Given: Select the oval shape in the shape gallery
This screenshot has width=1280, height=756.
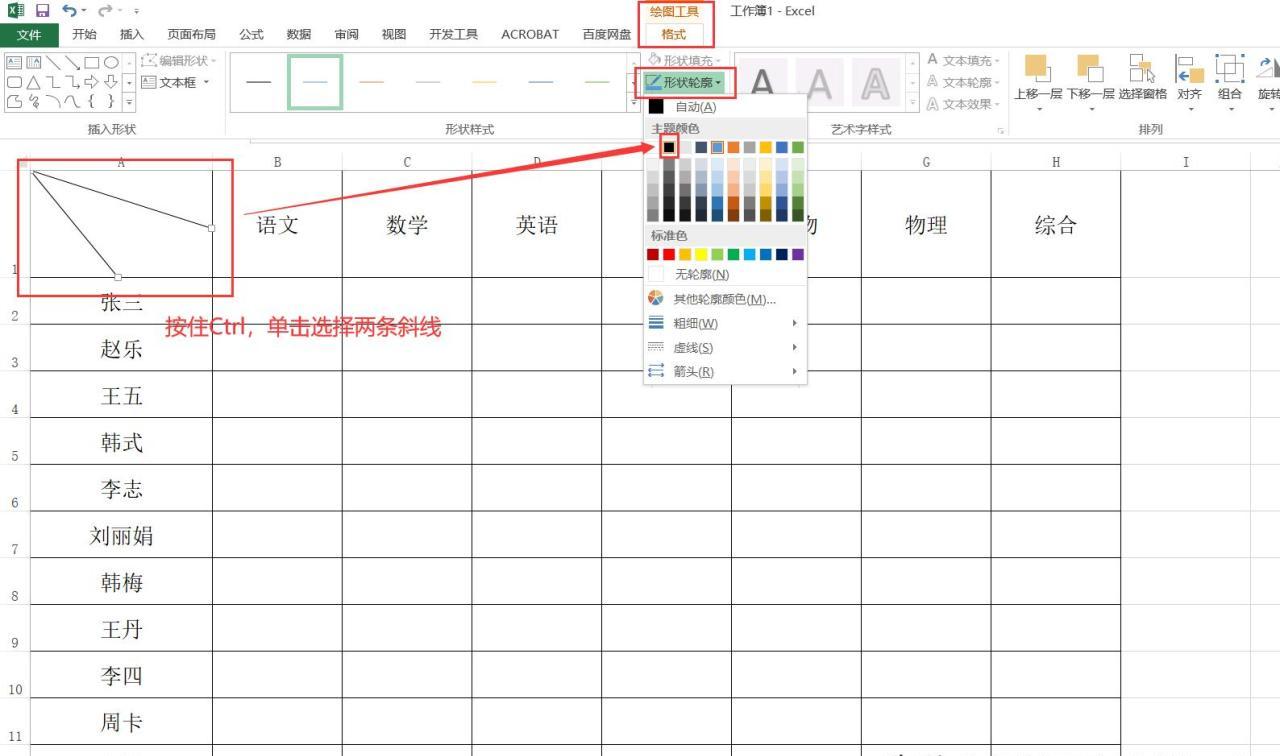Looking at the screenshot, I should click(111, 62).
